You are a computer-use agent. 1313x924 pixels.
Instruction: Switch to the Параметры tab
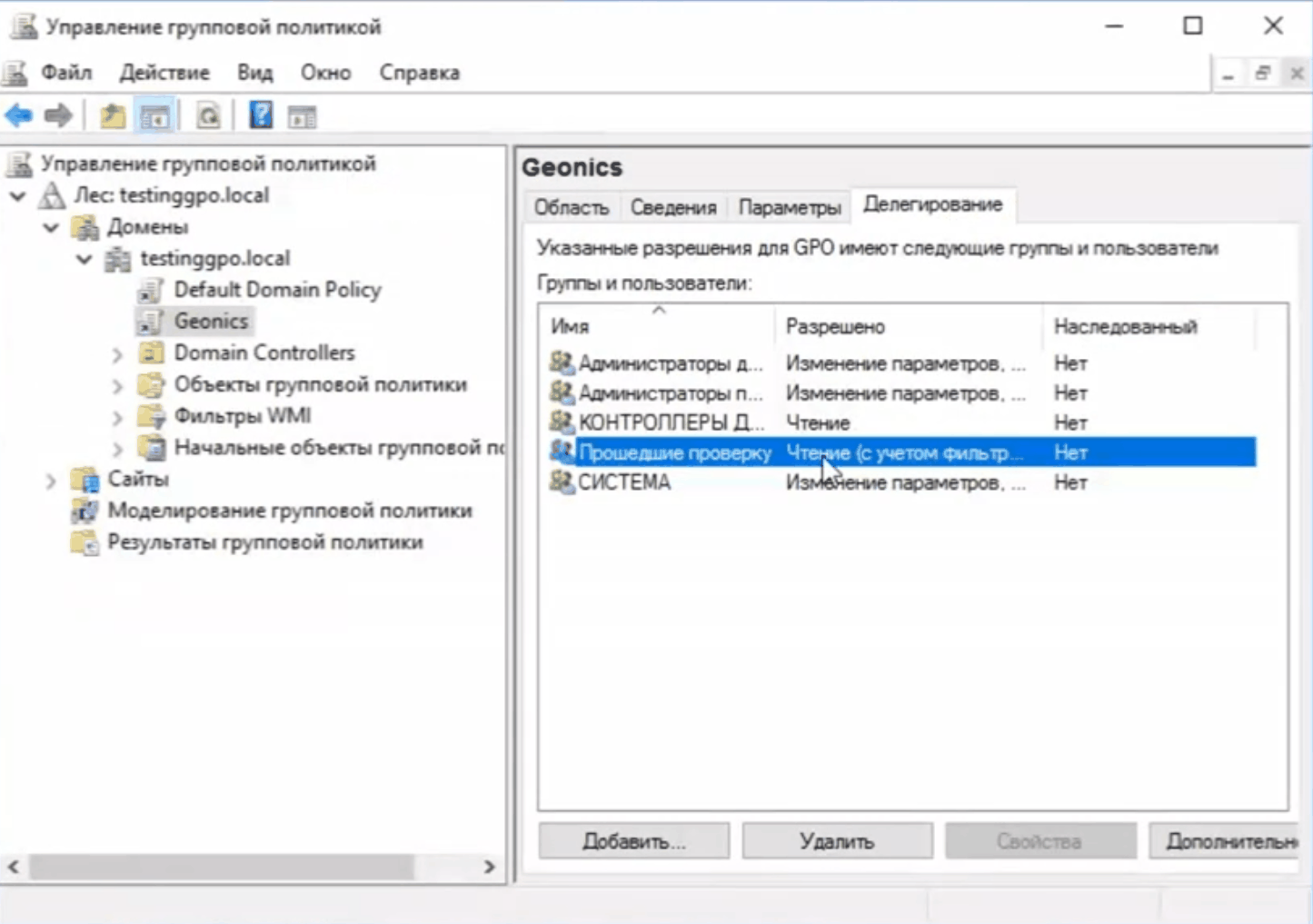pos(789,208)
